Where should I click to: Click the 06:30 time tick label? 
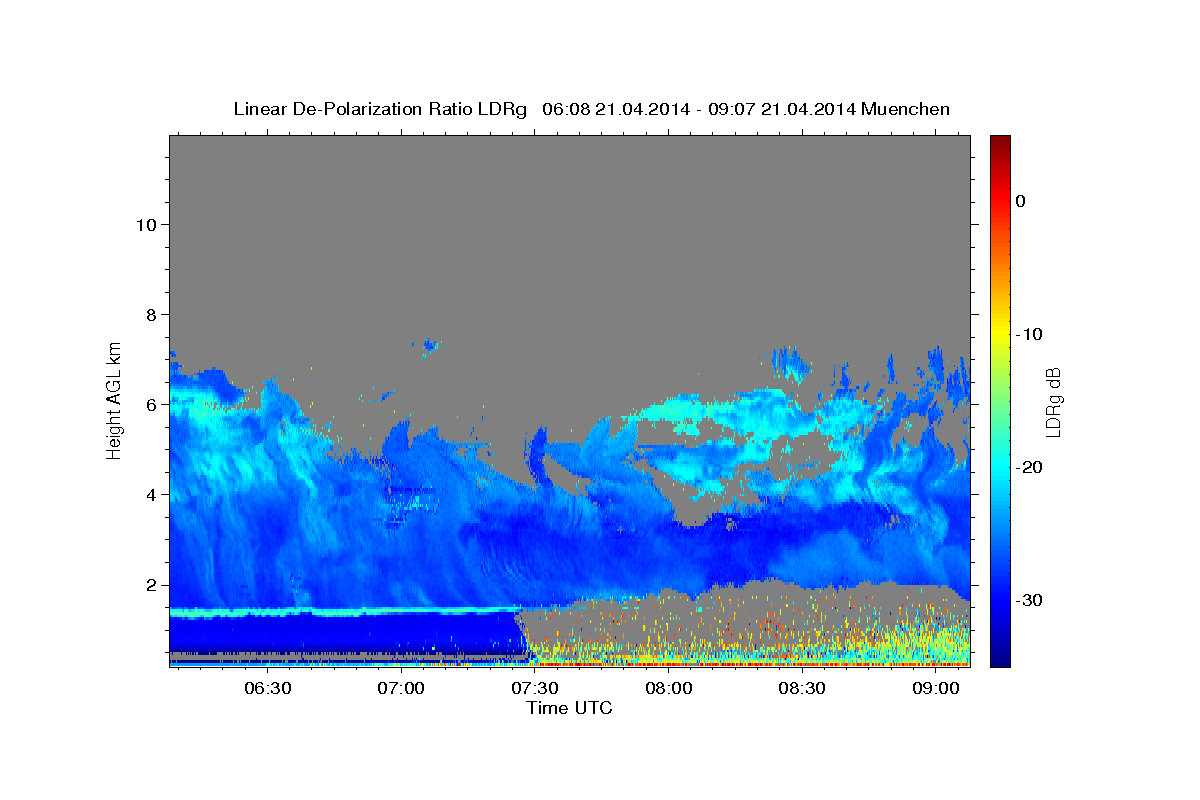pos(268,688)
